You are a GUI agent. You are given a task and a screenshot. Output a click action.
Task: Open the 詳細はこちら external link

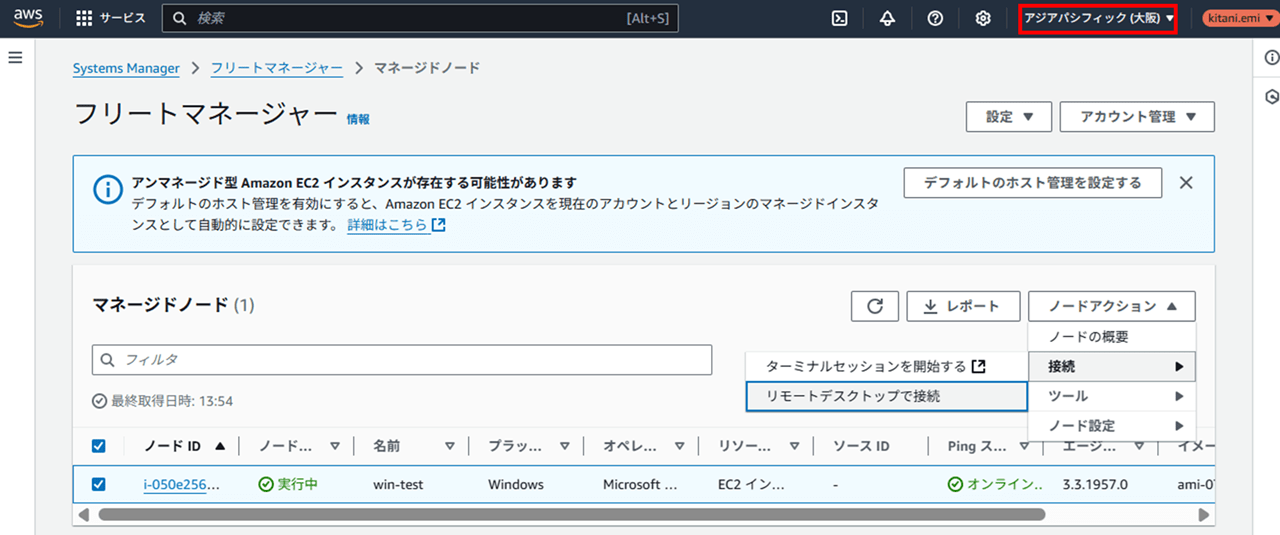coord(396,225)
